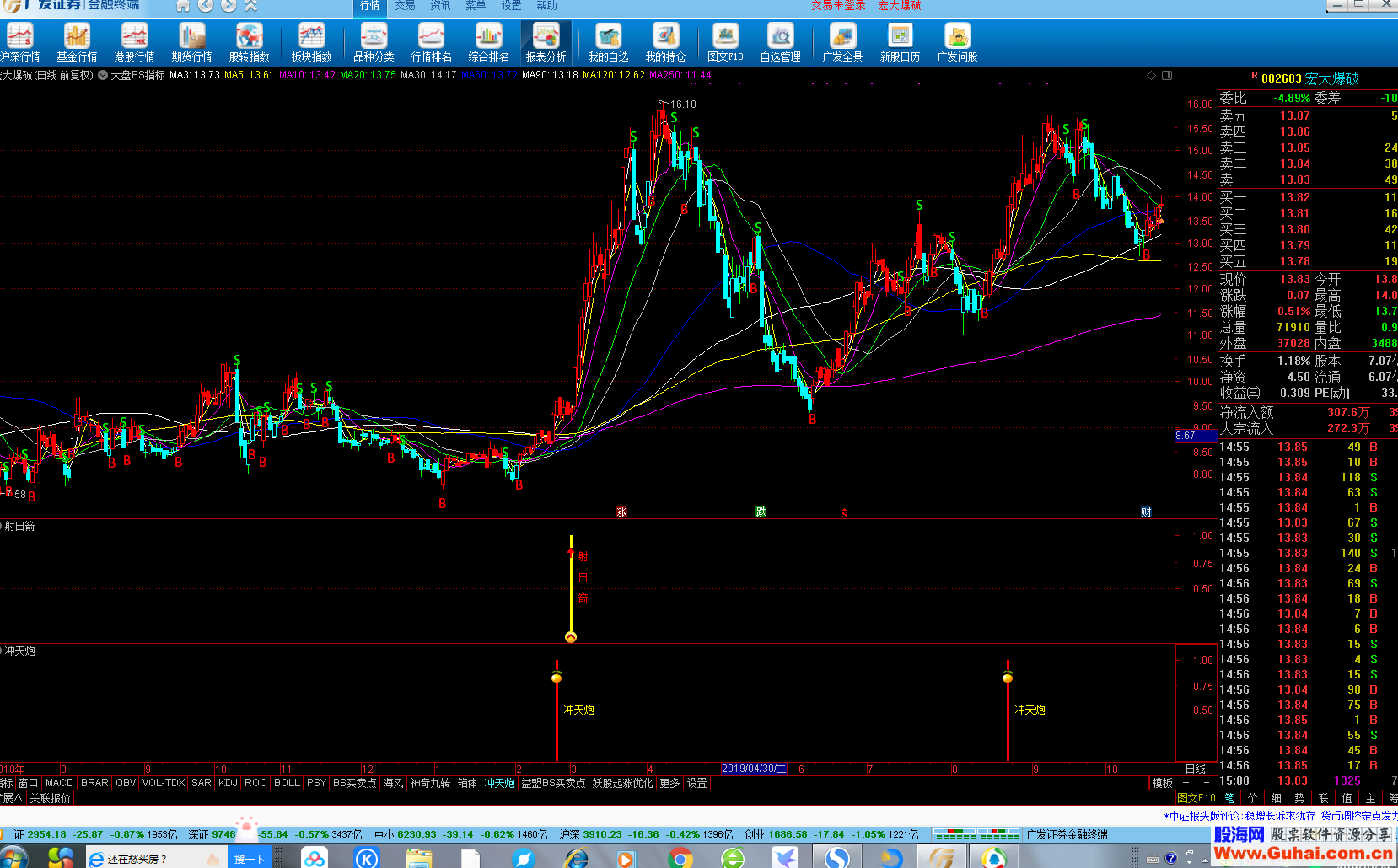Open 期货行情 futures quotes

click(191, 43)
